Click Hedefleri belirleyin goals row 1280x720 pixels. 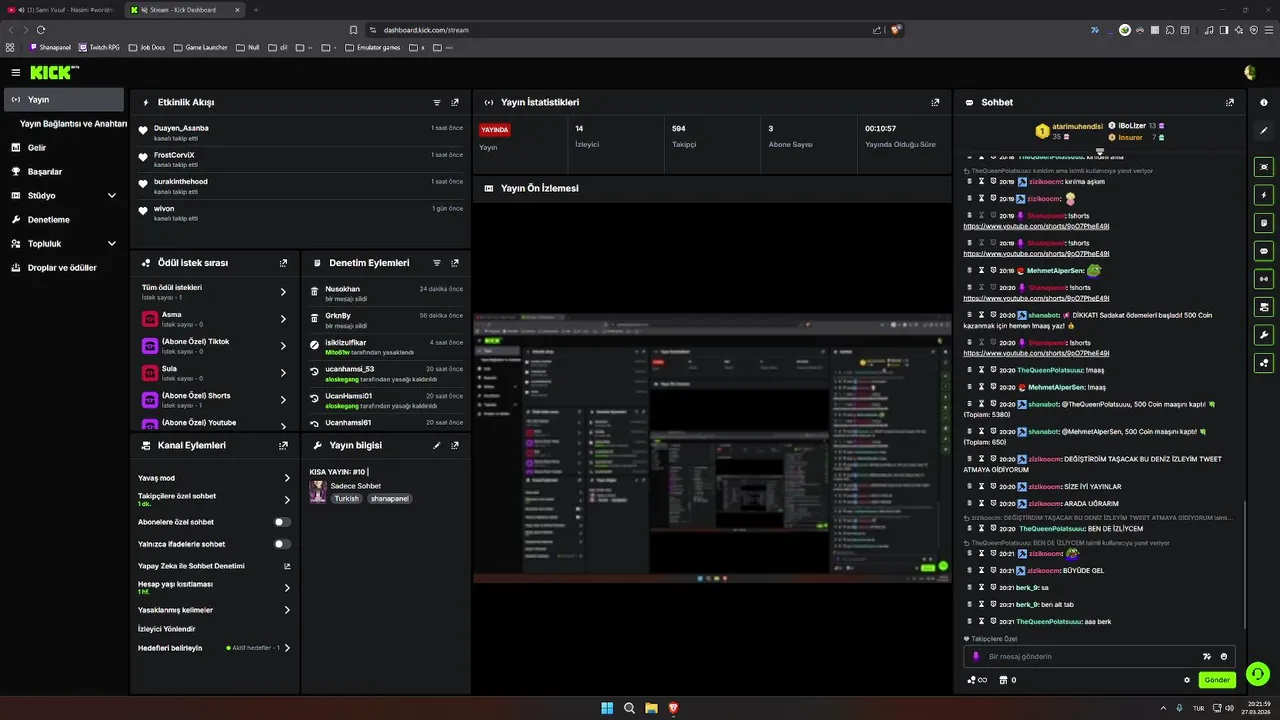[215, 648]
